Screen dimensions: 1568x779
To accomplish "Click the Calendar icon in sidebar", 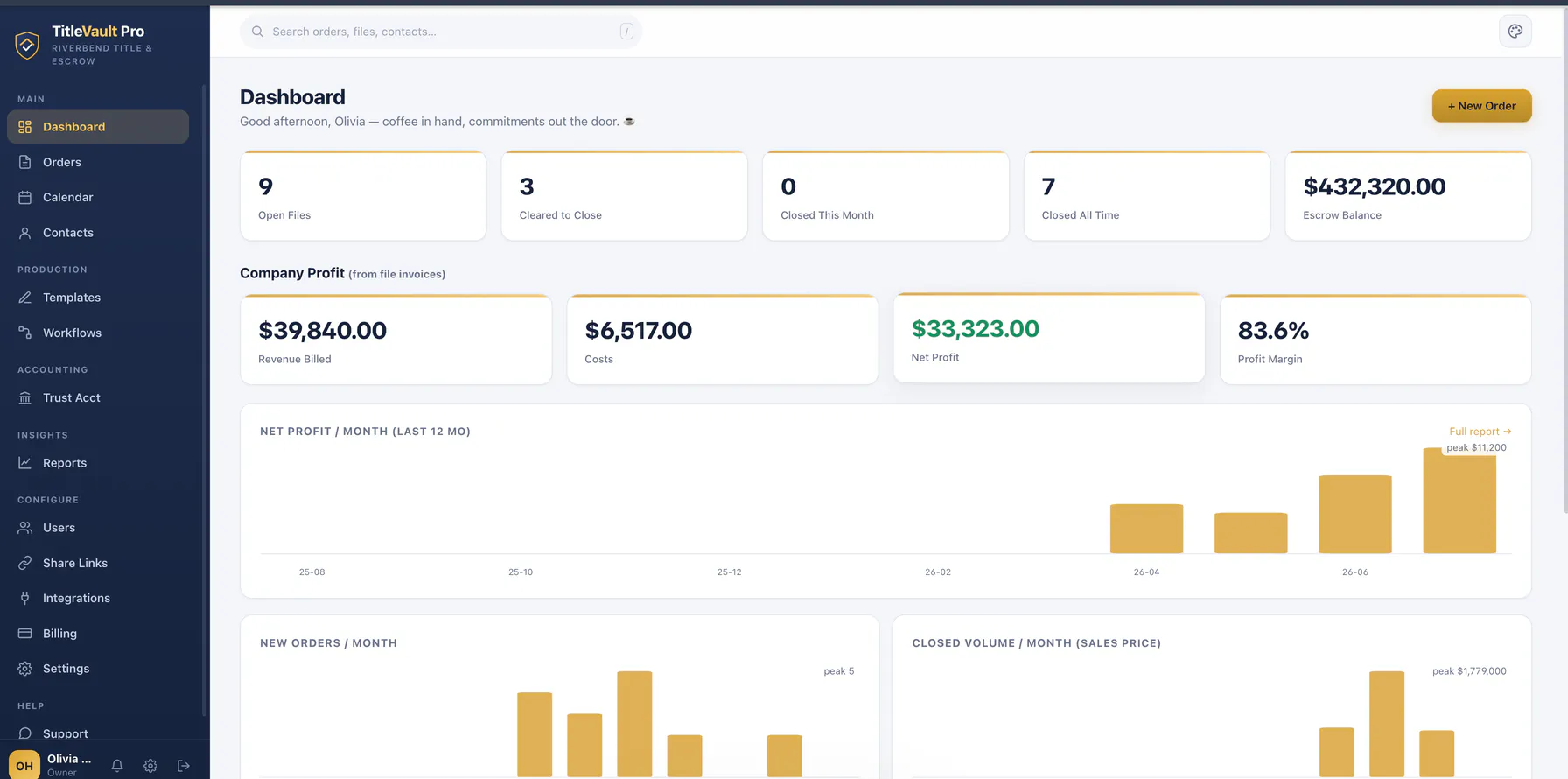I will 24,197.
